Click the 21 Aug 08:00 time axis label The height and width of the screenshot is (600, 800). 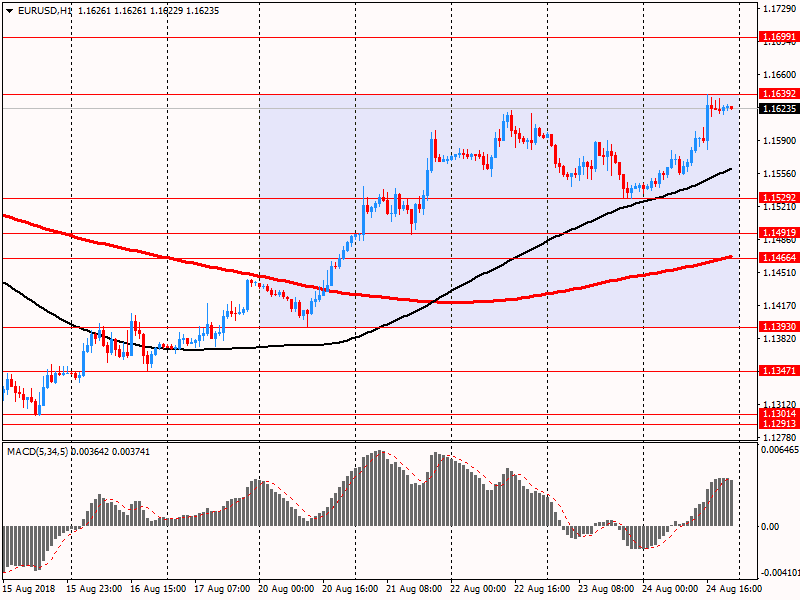(414, 589)
